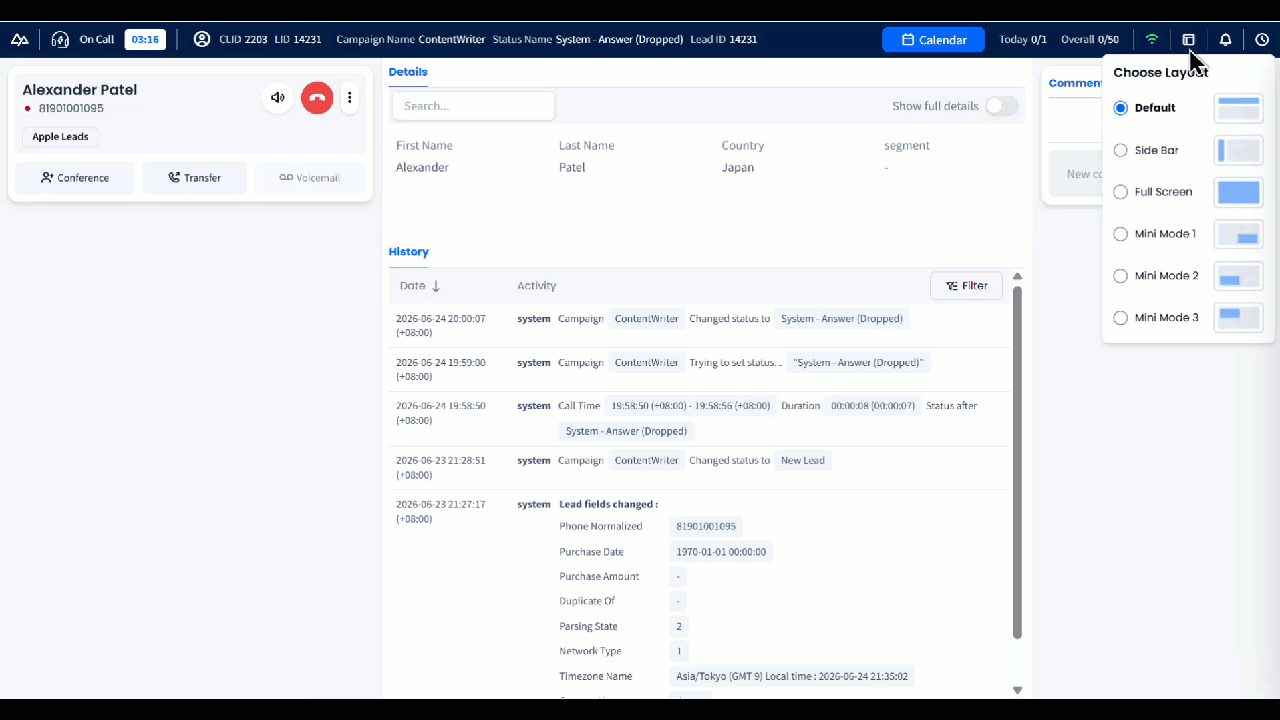Click the history scrollbar up arrow
The height and width of the screenshot is (720, 1280).
[1017, 277]
